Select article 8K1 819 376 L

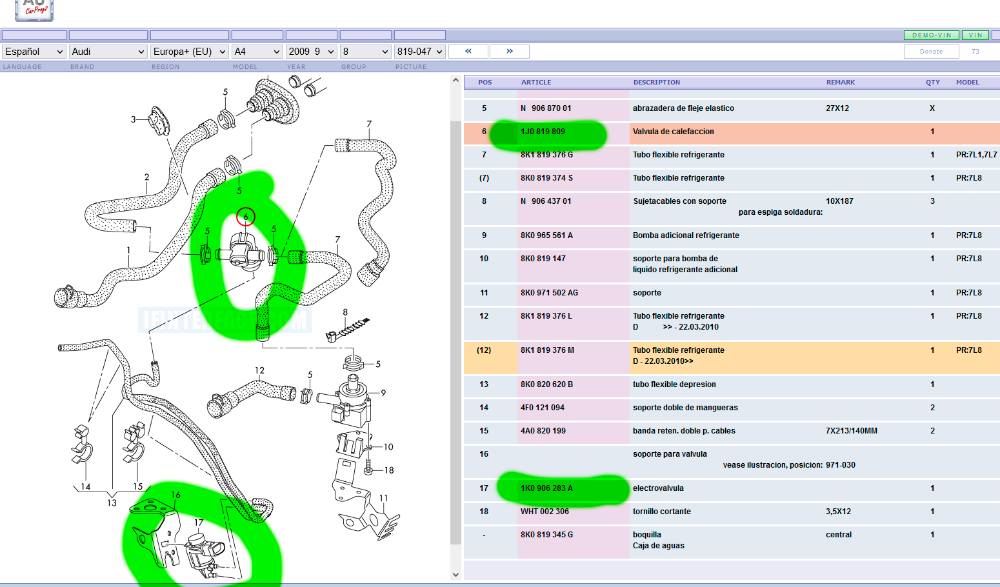pos(546,316)
